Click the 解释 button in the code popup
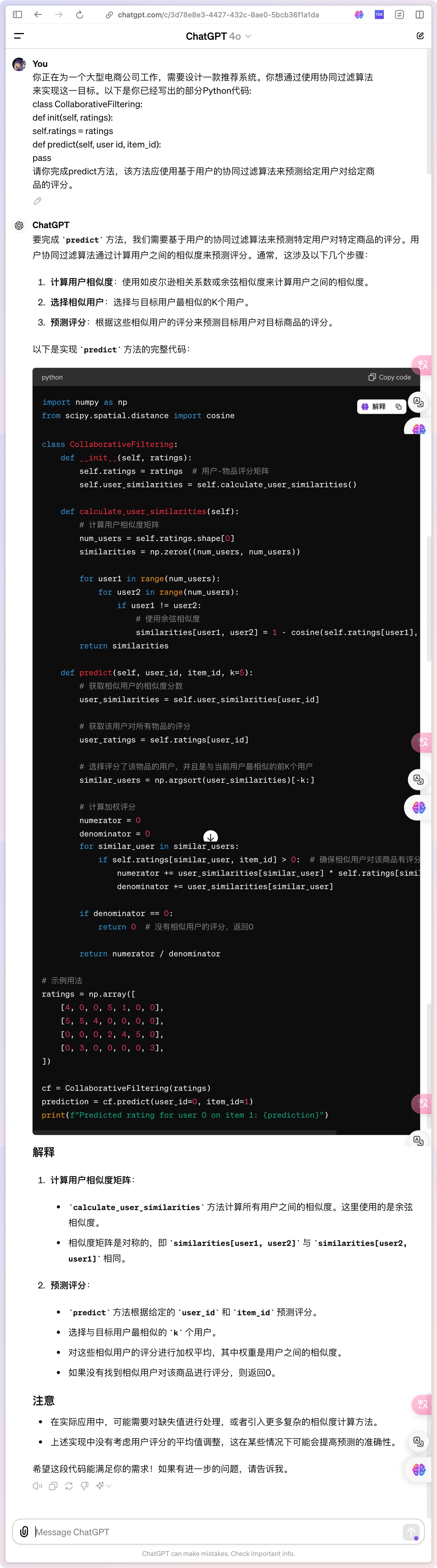This screenshot has width=437, height=1568. pyautogui.click(x=373, y=407)
